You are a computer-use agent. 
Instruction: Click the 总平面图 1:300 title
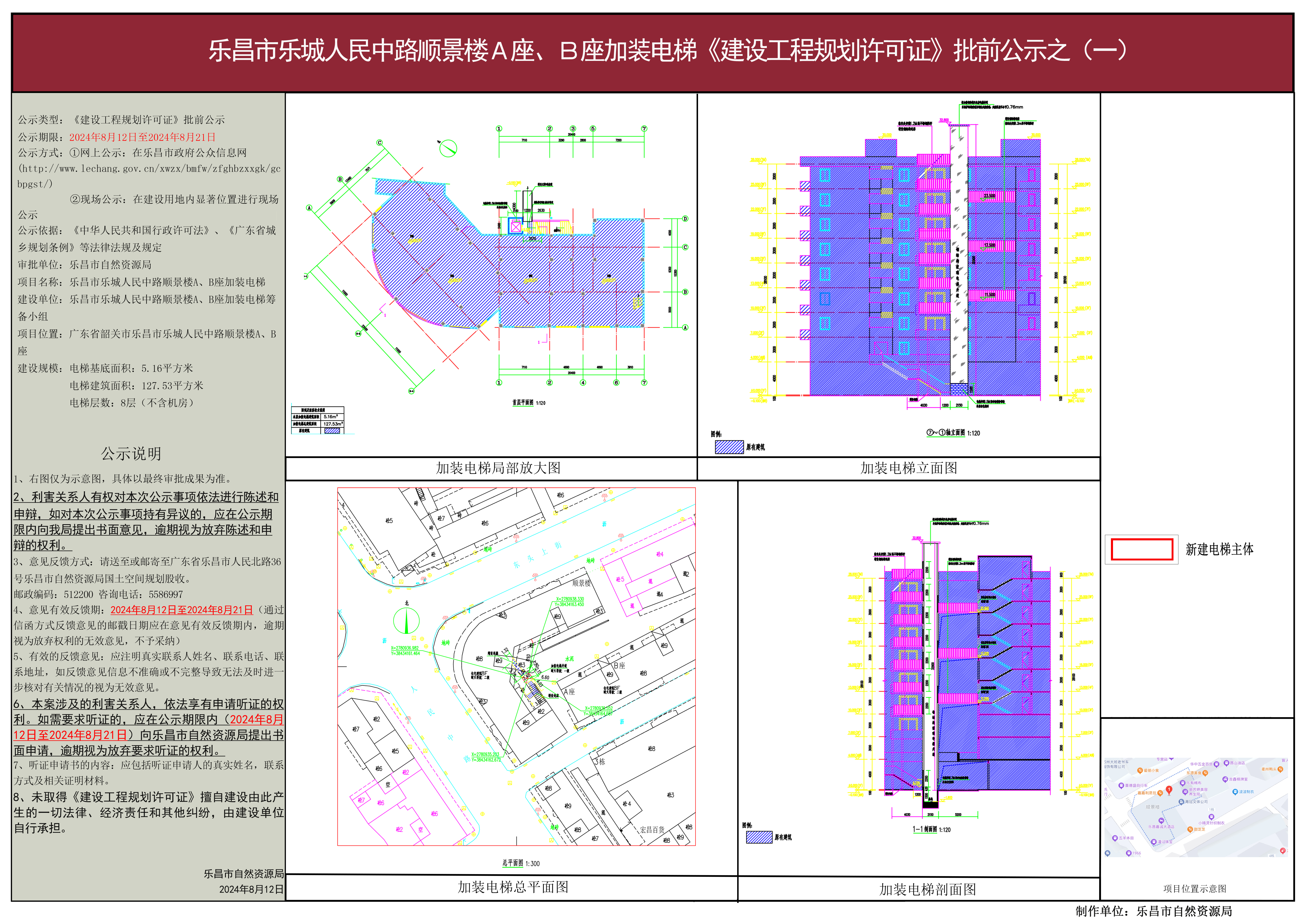(x=521, y=863)
